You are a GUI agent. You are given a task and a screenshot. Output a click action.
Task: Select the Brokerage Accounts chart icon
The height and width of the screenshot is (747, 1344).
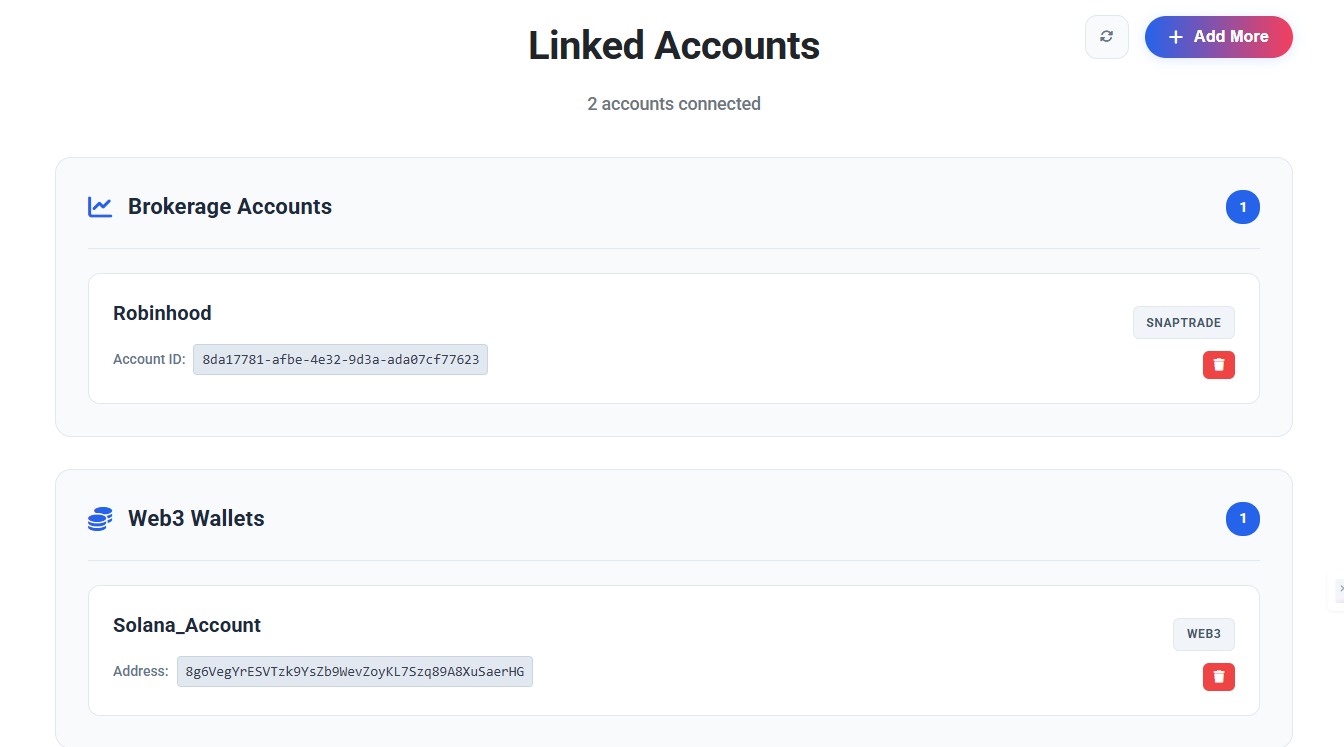click(x=100, y=206)
